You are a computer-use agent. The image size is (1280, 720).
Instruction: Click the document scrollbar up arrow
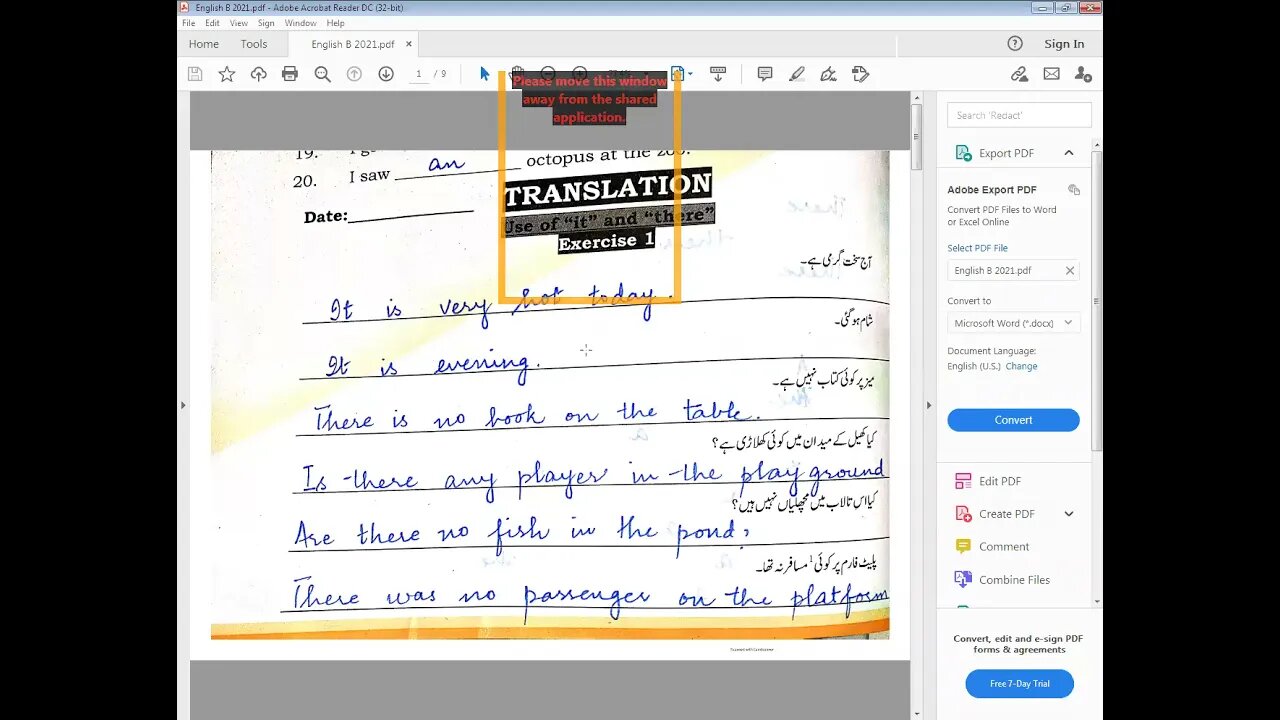pos(916,97)
